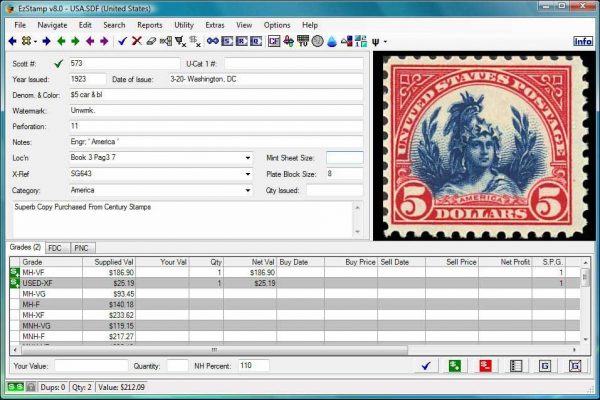Click the blue checkmark save toolbar icon
The height and width of the screenshot is (400, 600).
pos(122,41)
